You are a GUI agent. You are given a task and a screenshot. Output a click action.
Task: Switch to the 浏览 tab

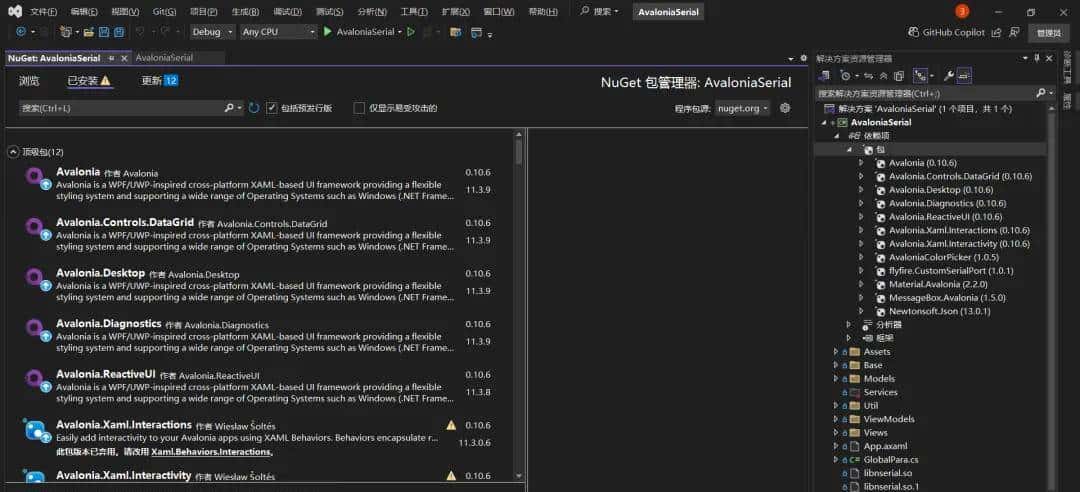[30, 81]
